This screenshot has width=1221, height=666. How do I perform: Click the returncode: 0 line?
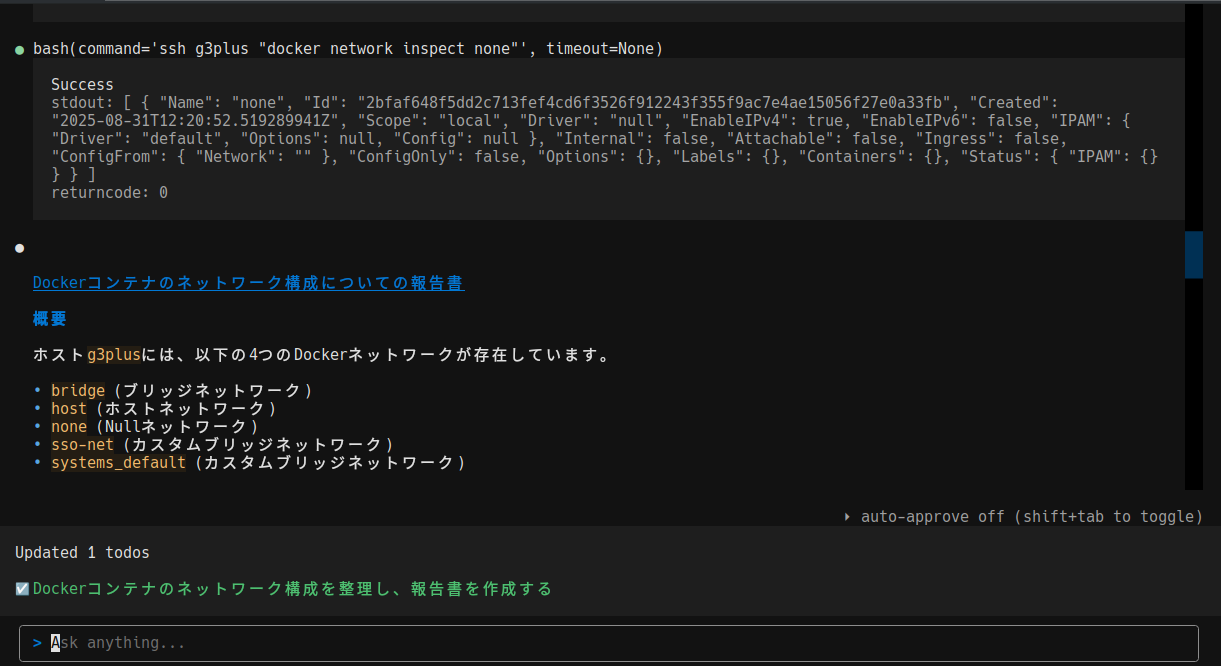[x=109, y=193]
